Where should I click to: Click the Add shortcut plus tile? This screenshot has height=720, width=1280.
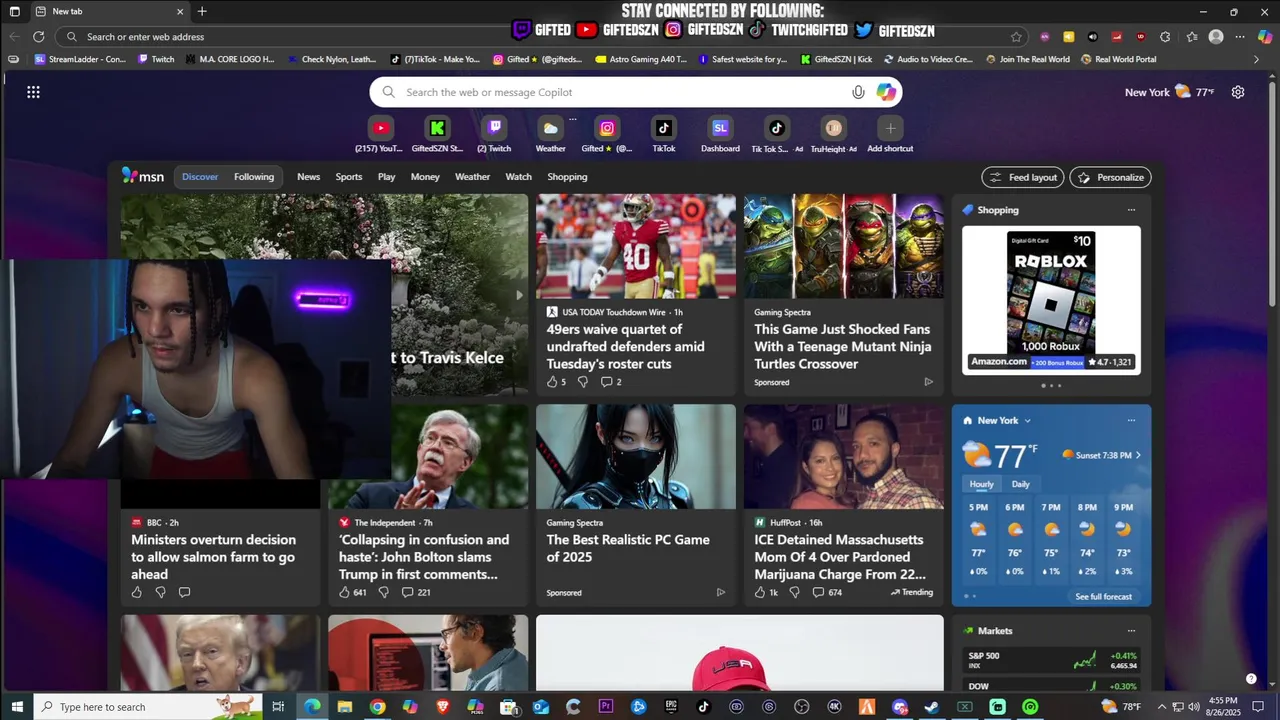tap(890, 134)
